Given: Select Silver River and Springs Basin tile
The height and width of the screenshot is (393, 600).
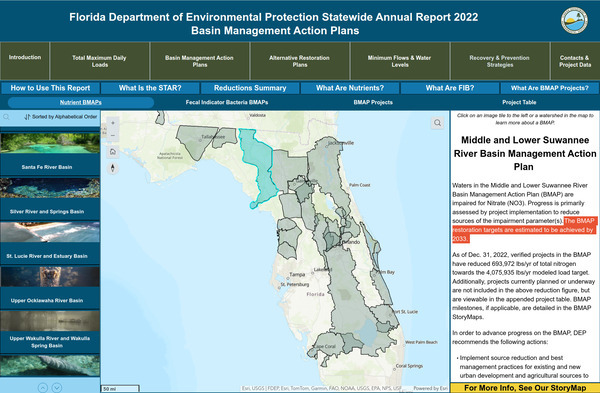Looking at the screenshot, I should click(x=50, y=198).
